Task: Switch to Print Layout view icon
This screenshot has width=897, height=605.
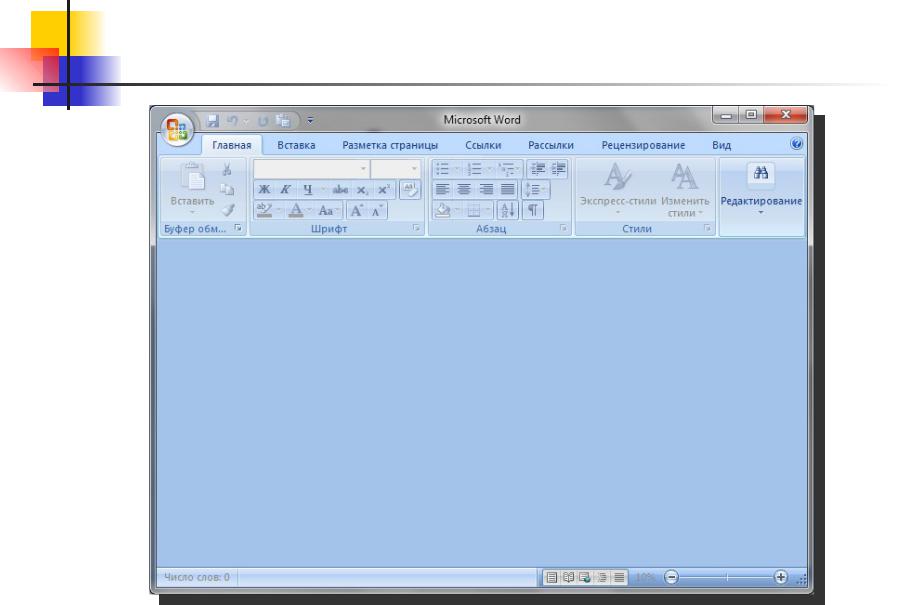Action: point(551,577)
